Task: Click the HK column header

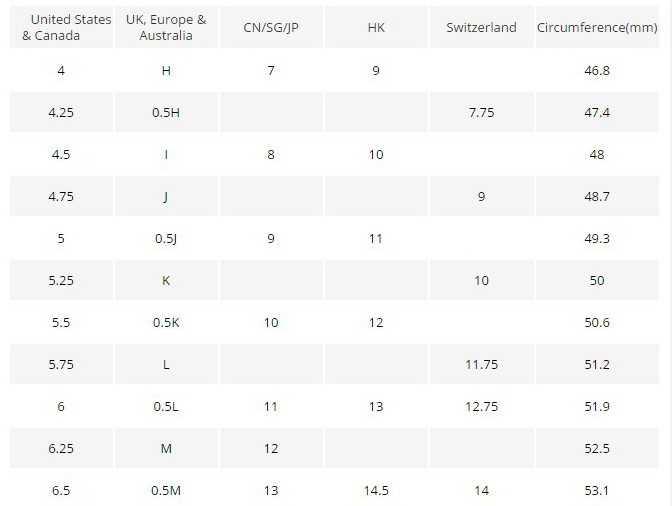Action: coord(376,27)
